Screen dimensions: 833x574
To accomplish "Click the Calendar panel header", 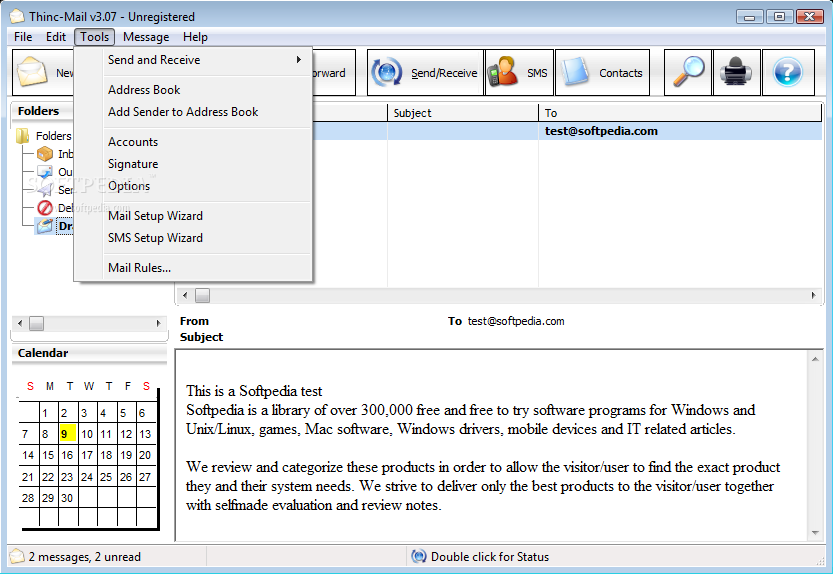I will [x=89, y=353].
